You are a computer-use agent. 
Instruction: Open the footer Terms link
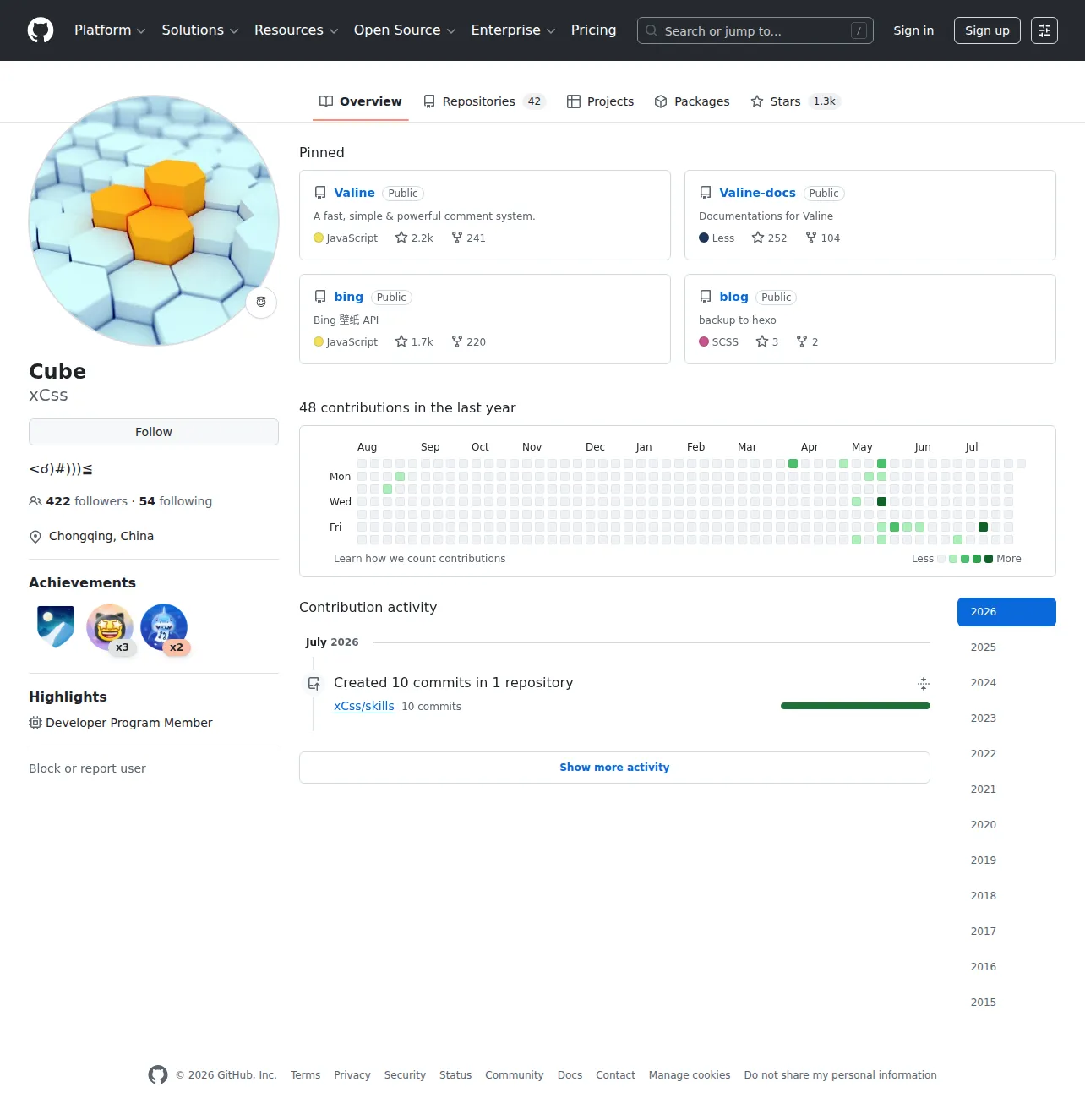coord(305,1075)
